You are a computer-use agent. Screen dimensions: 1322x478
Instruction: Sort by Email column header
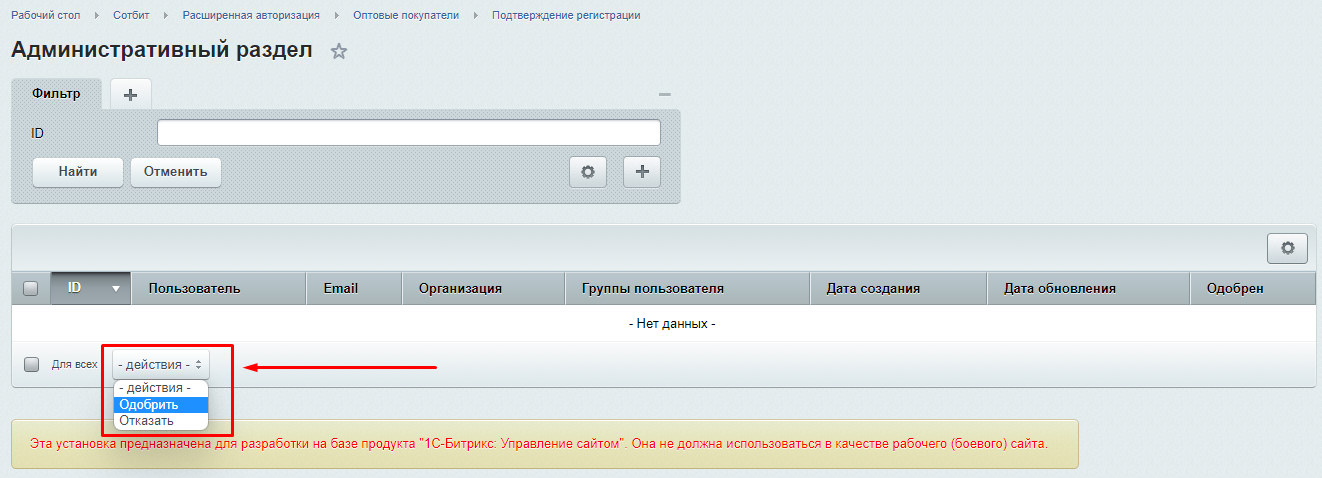click(x=354, y=288)
